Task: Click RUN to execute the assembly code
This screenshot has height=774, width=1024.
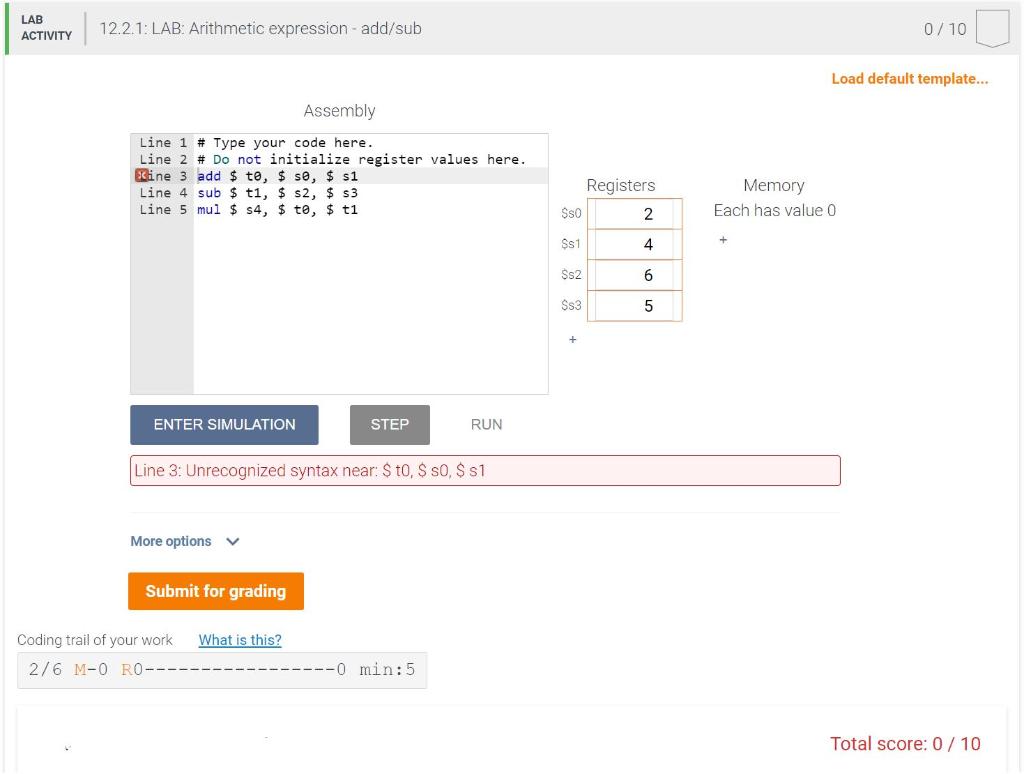Action: [486, 424]
